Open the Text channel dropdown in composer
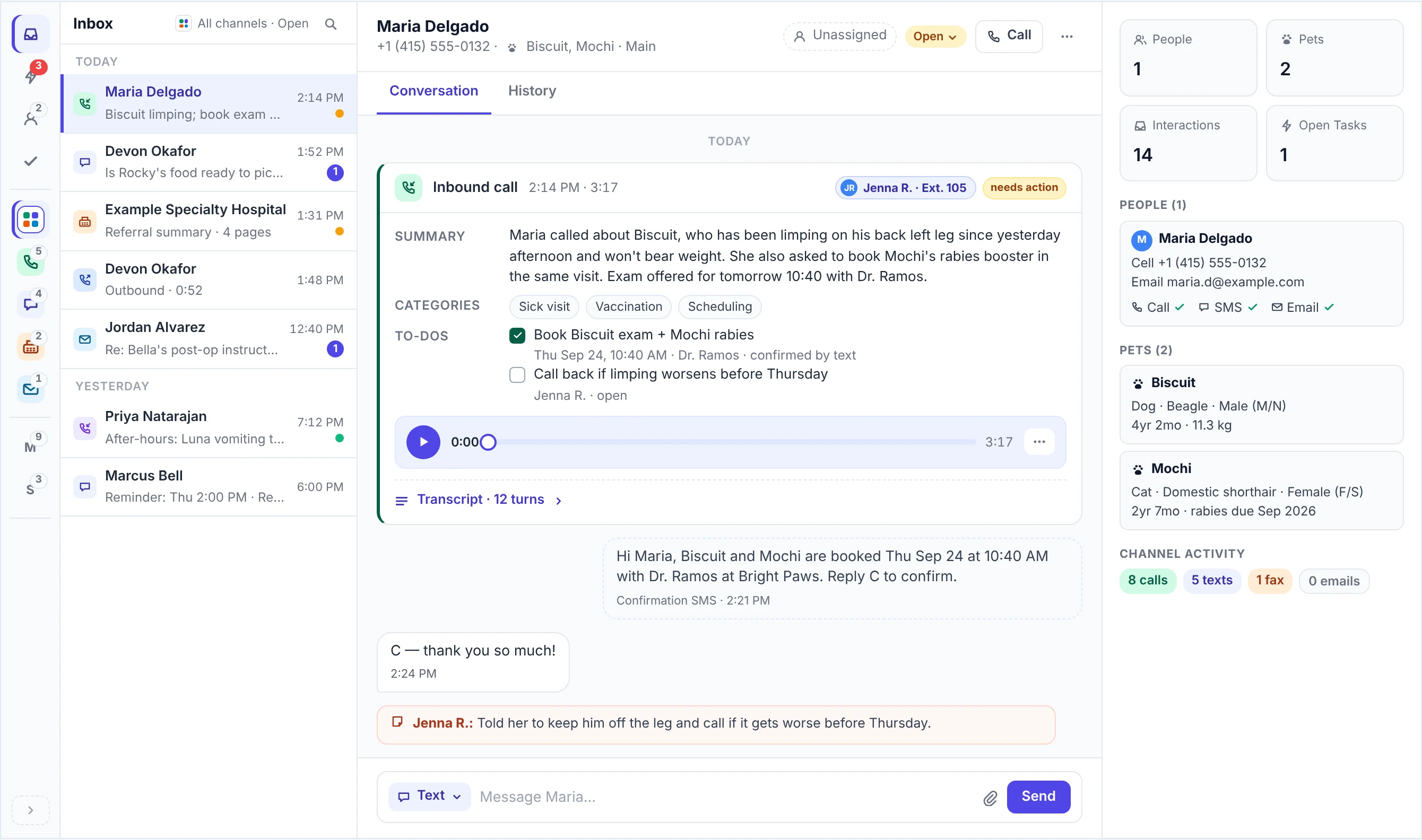Screen dimensions: 1422x840 [429, 797]
